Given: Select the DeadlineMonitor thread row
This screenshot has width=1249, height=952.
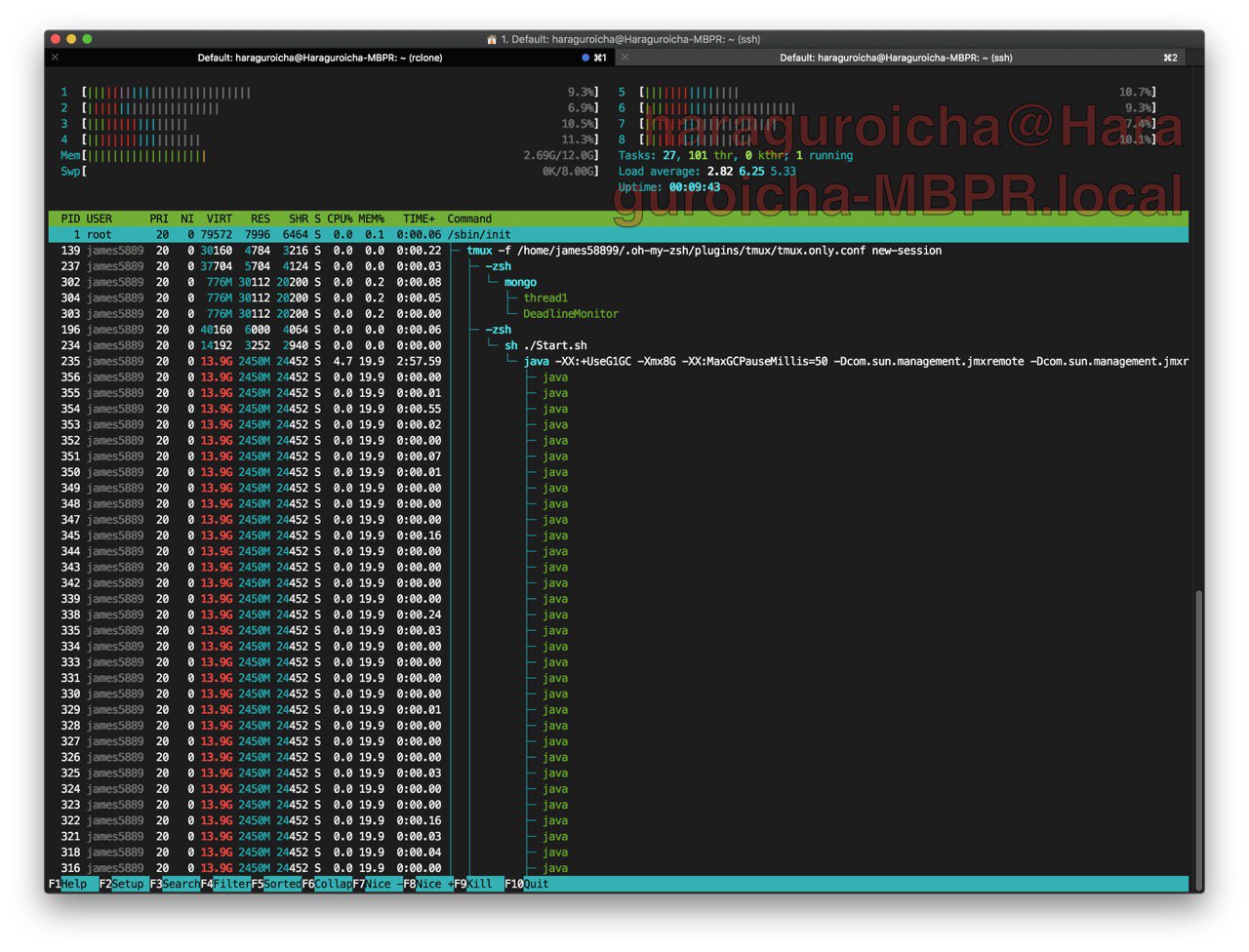Looking at the screenshot, I should coord(619,314).
